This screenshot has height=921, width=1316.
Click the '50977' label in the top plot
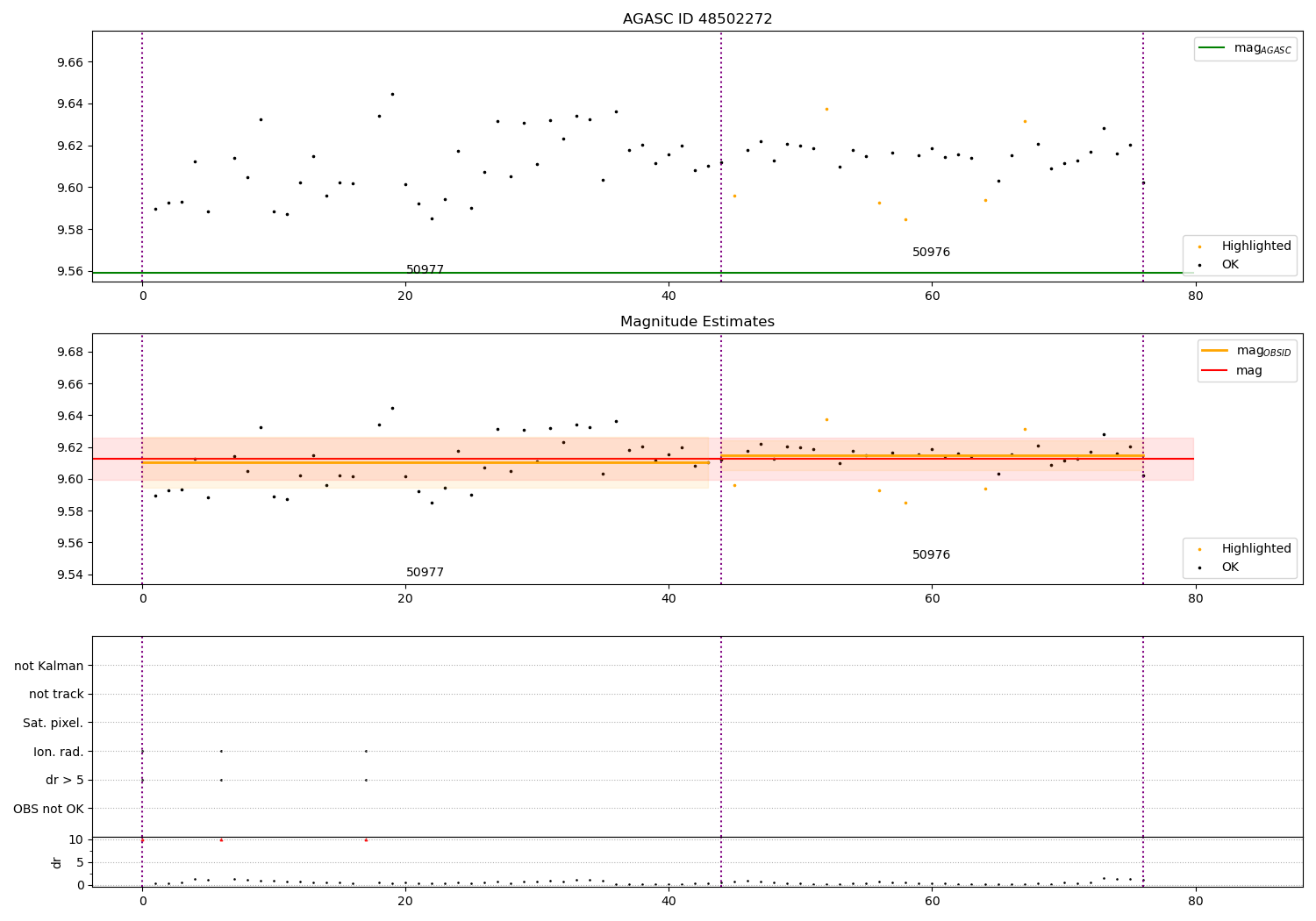pyautogui.click(x=425, y=270)
